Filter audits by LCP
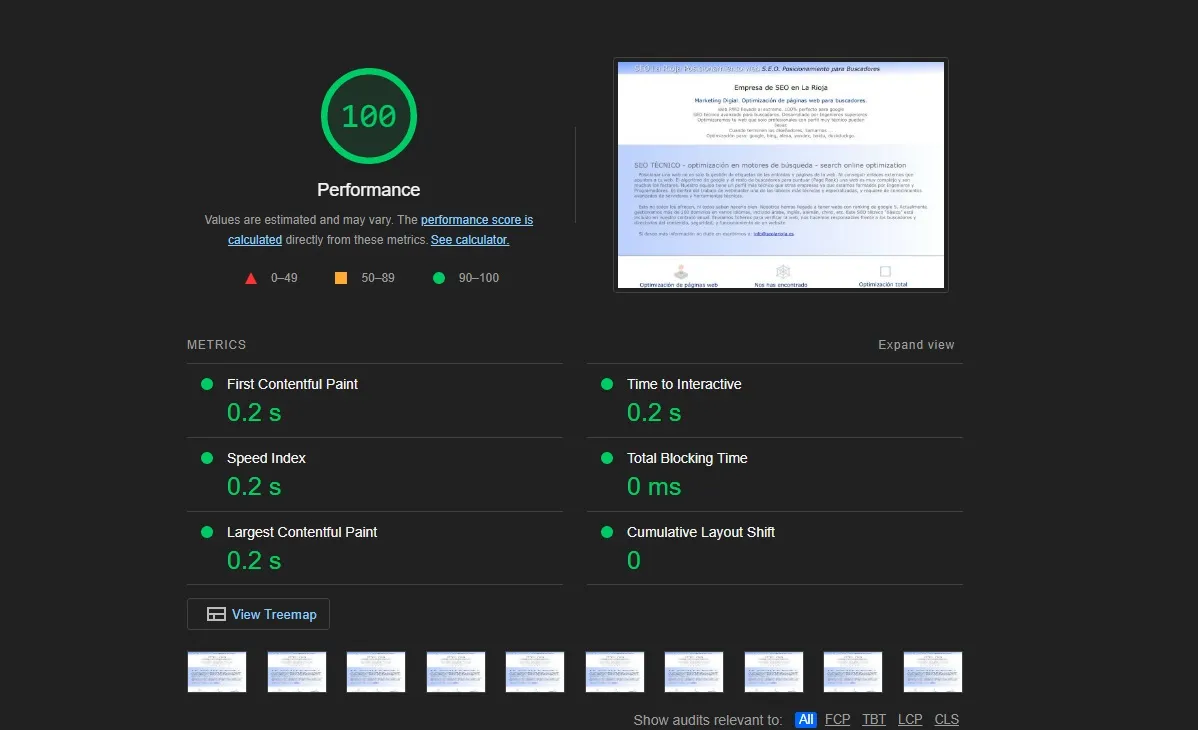The width and height of the screenshot is (1198, 730). (x=910, y=719)
